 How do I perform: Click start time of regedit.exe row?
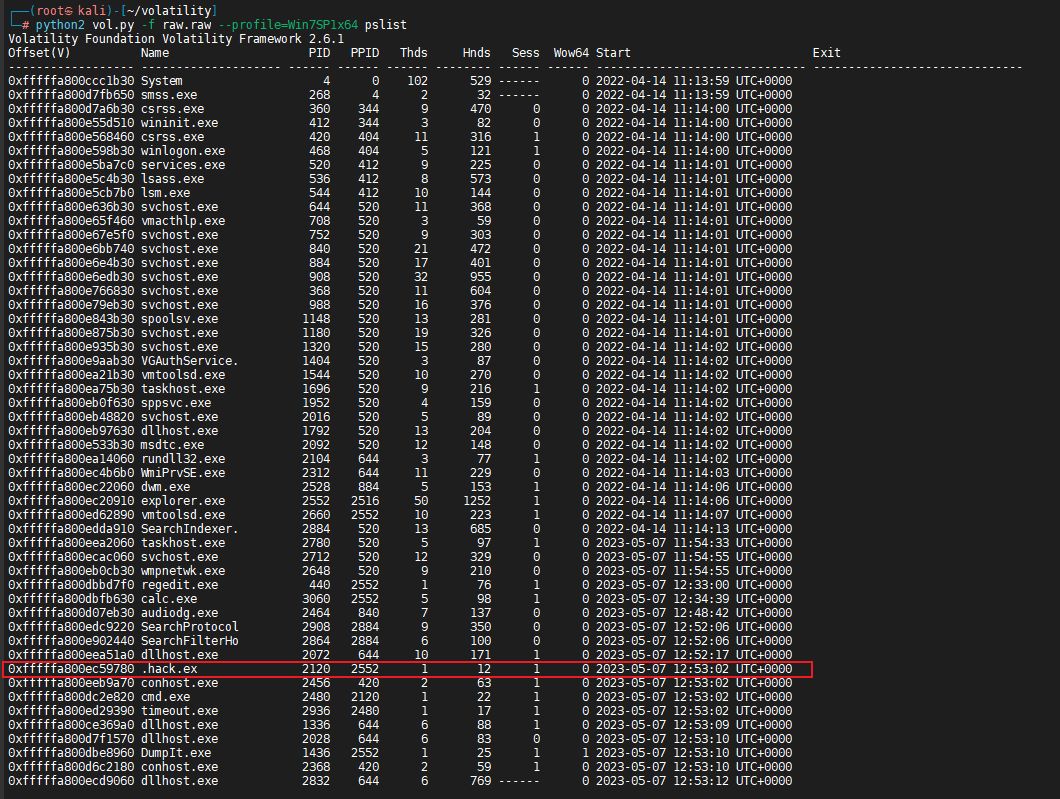click(x=694, y=585)
